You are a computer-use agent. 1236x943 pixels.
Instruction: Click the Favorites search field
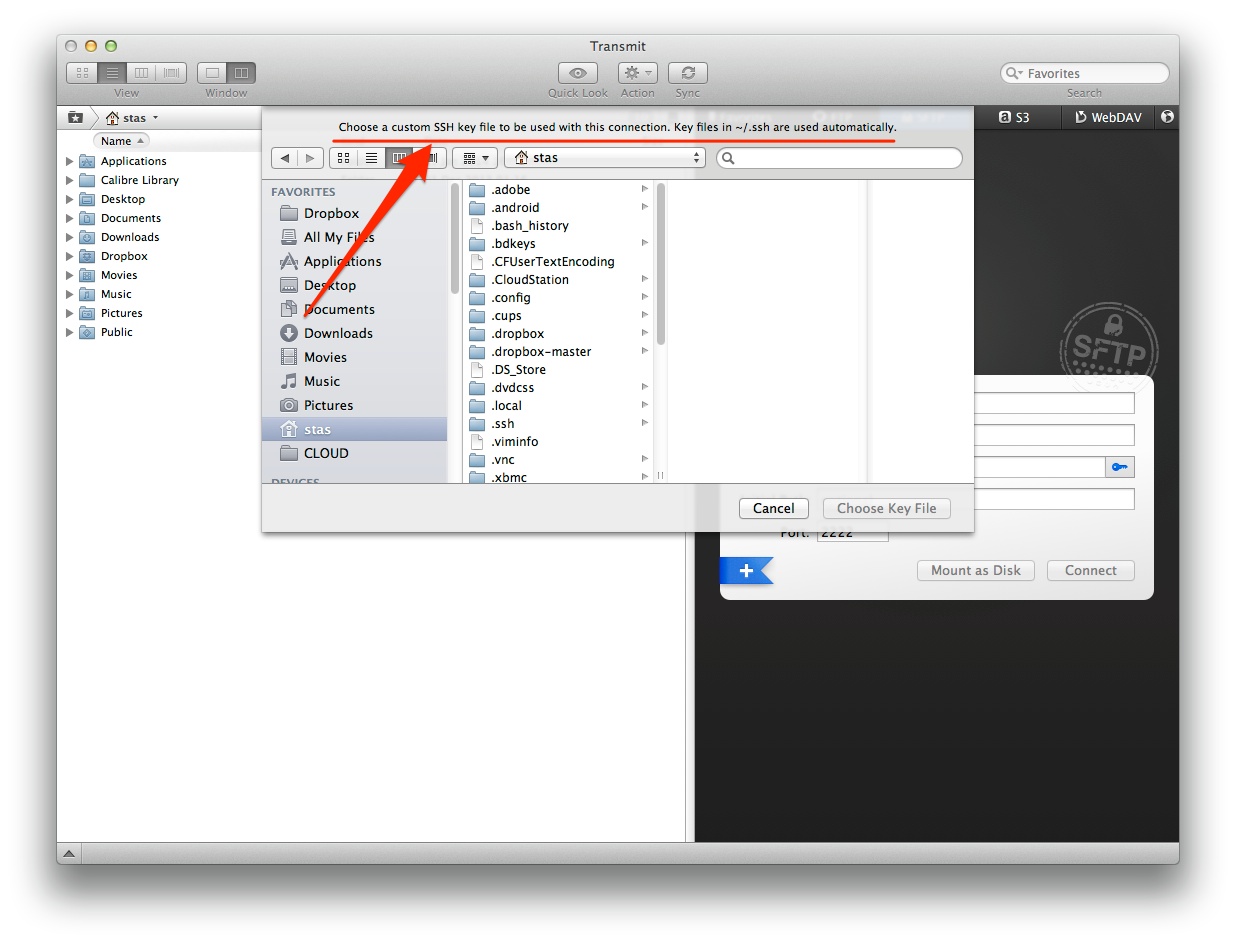tap(1084, 73)
